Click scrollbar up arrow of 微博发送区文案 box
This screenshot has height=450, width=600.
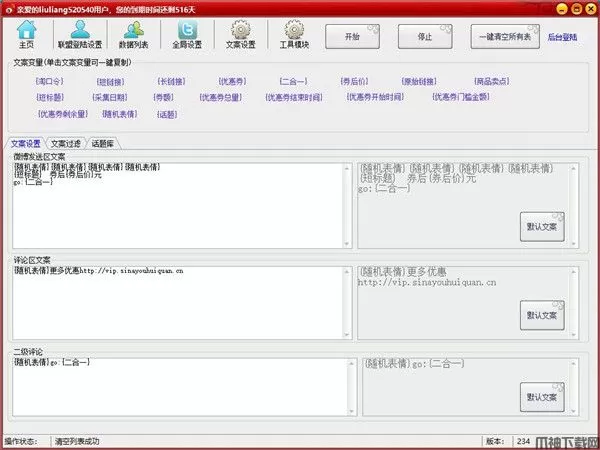pos(347,168)
